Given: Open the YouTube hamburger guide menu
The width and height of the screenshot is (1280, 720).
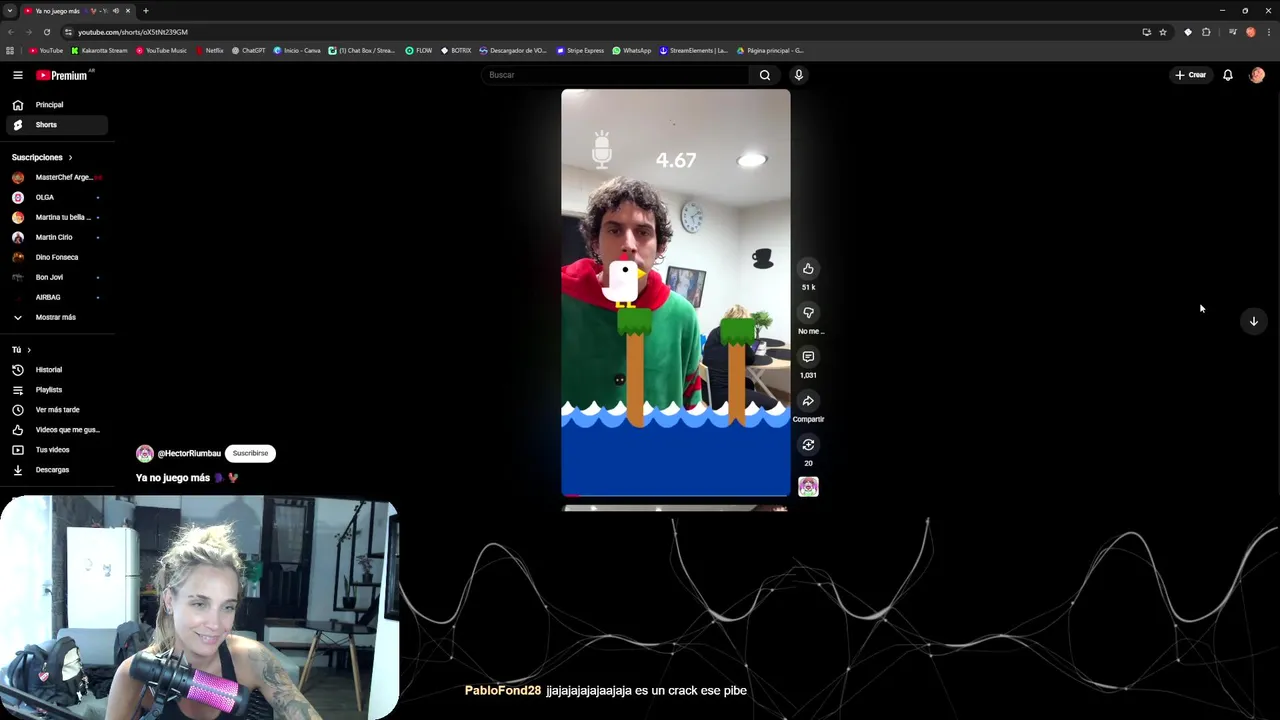Looking at the screenshot, I should click(18, 75).
